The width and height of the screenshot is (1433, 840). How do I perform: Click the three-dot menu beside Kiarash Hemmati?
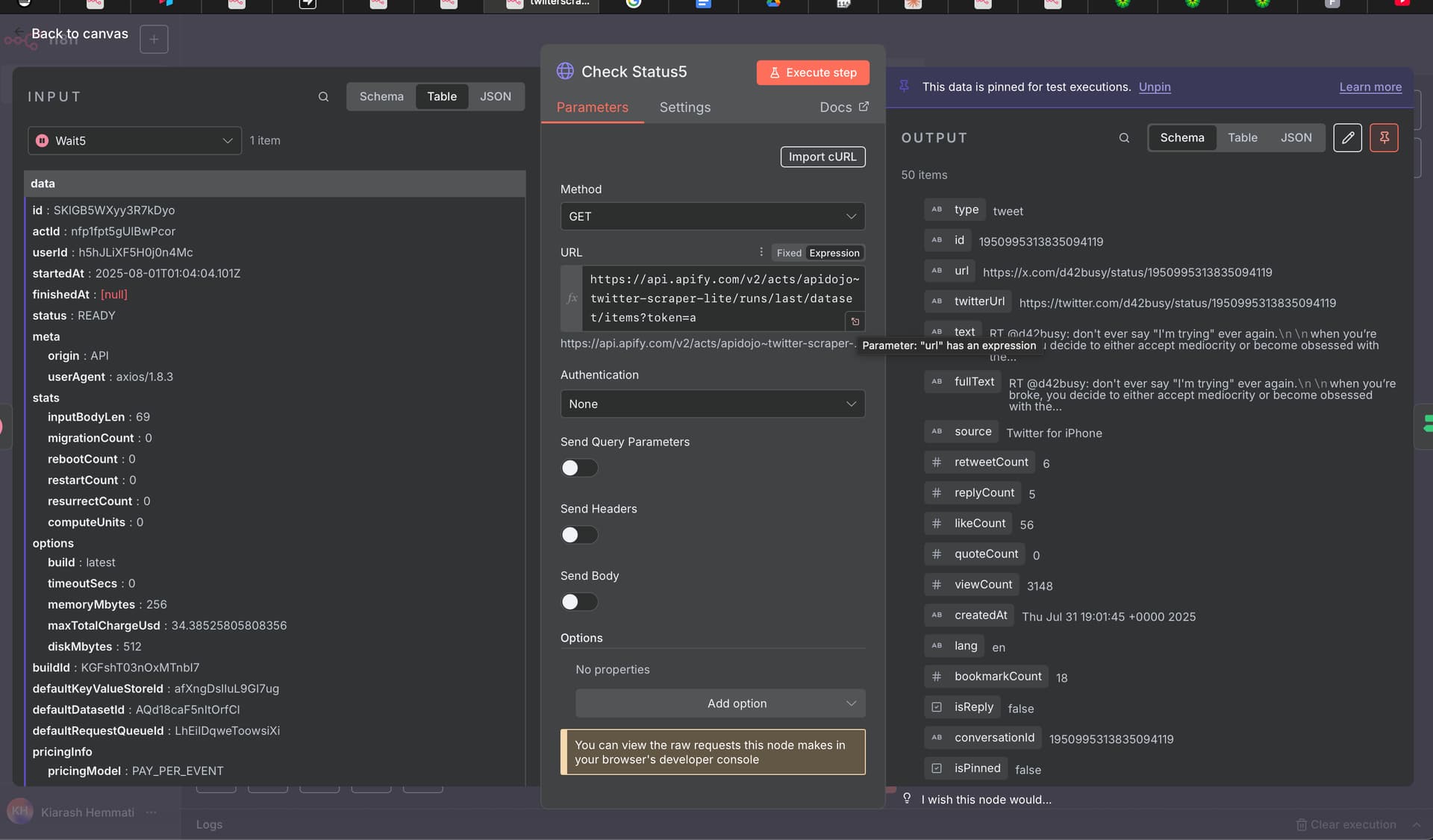coord(152,812)
